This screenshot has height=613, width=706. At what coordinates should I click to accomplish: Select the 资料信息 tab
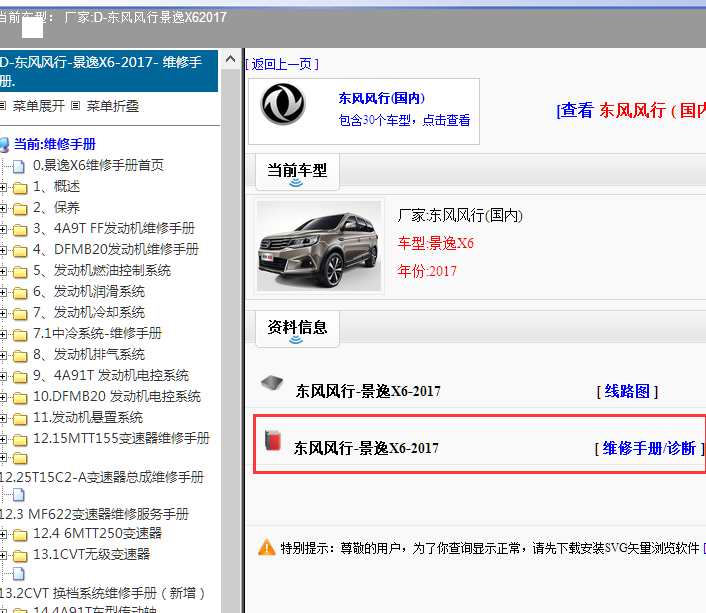click(297, 328)
